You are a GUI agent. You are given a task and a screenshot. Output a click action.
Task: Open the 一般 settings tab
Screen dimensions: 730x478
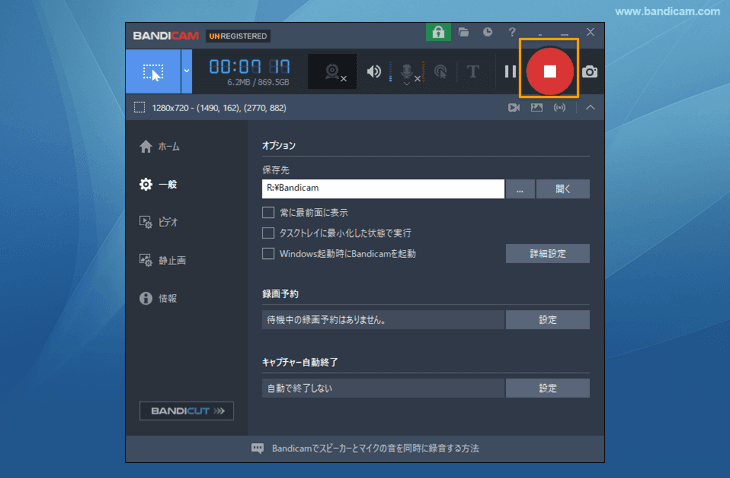coord(158,185)
